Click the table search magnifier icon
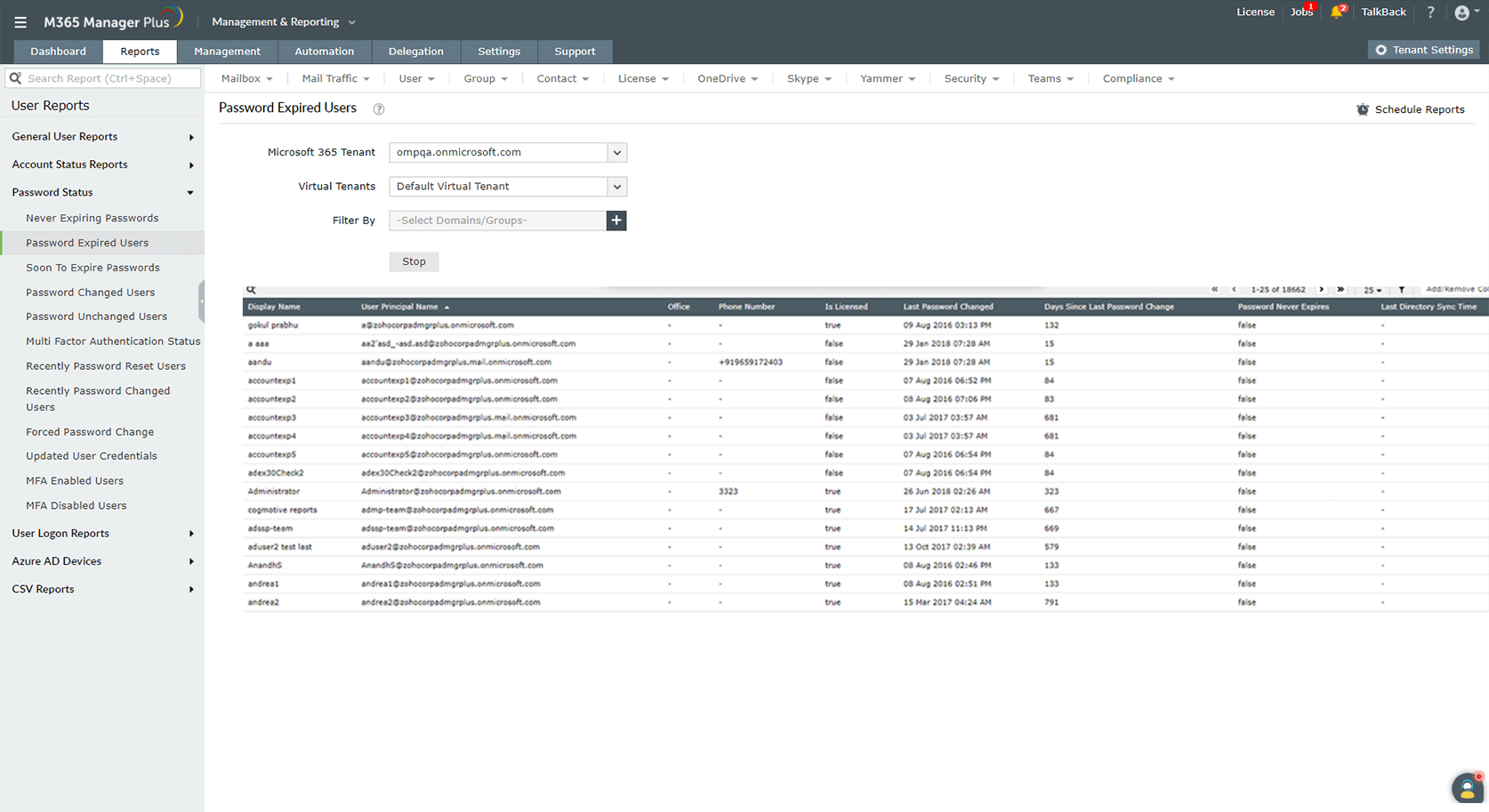 252,290
